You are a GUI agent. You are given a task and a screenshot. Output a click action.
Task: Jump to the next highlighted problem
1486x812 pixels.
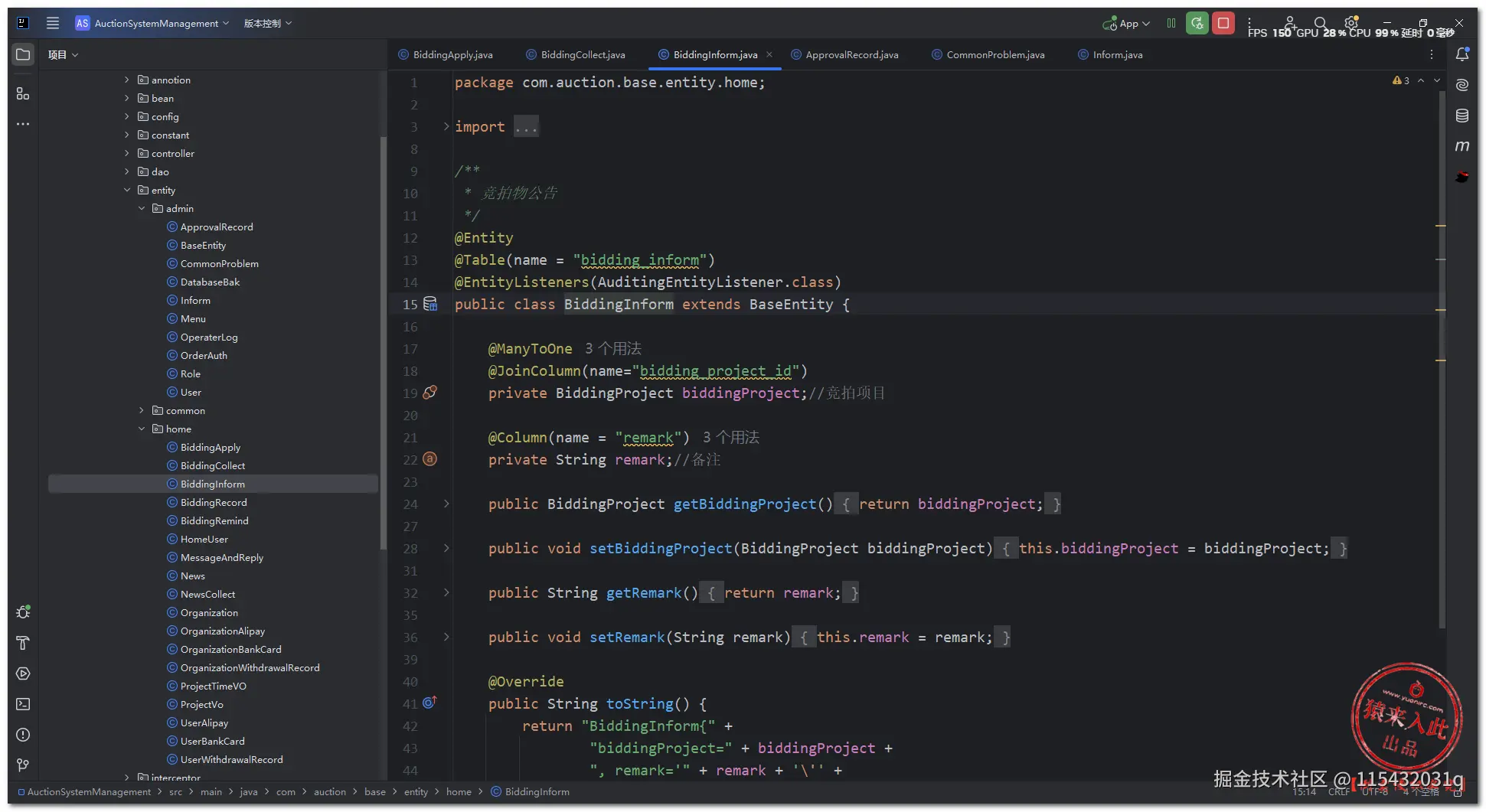[1437, 80]
